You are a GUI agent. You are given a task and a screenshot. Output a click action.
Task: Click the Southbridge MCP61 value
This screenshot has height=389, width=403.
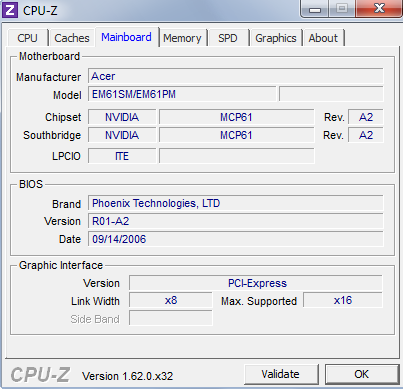(x=237, y=135)
